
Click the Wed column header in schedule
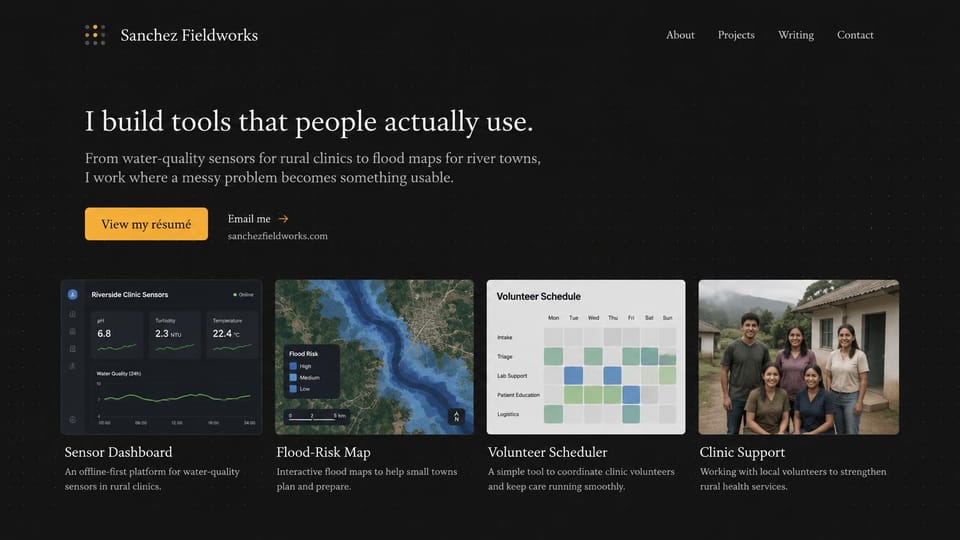click(x=593, y=318)
